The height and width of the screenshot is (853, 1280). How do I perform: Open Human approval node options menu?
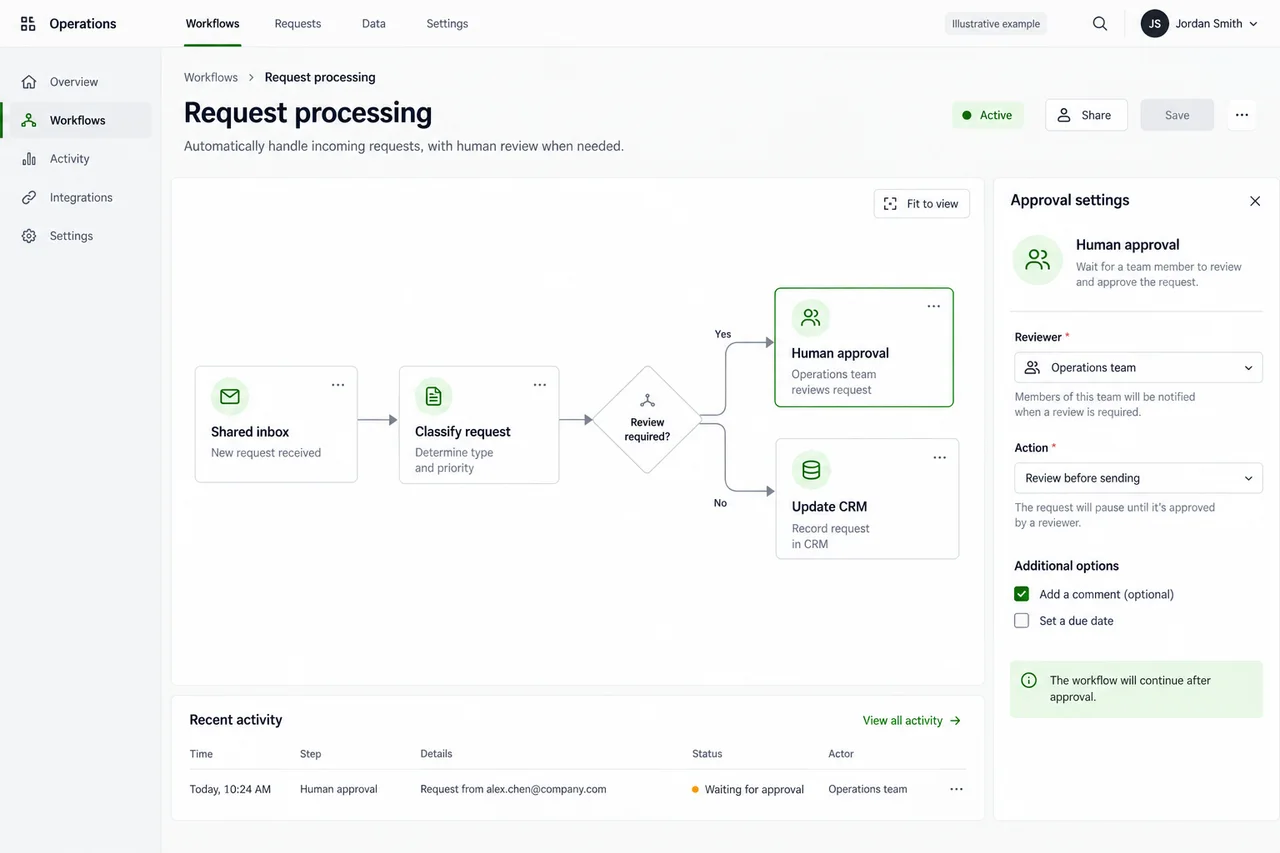click(934, 306)
